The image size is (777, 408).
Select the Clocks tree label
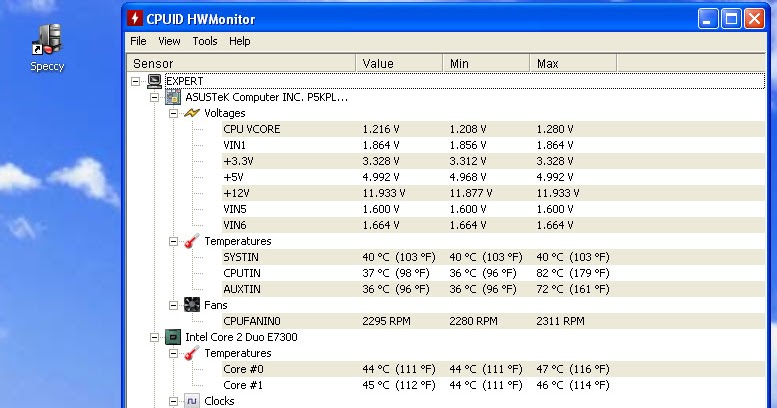point(219,401)
